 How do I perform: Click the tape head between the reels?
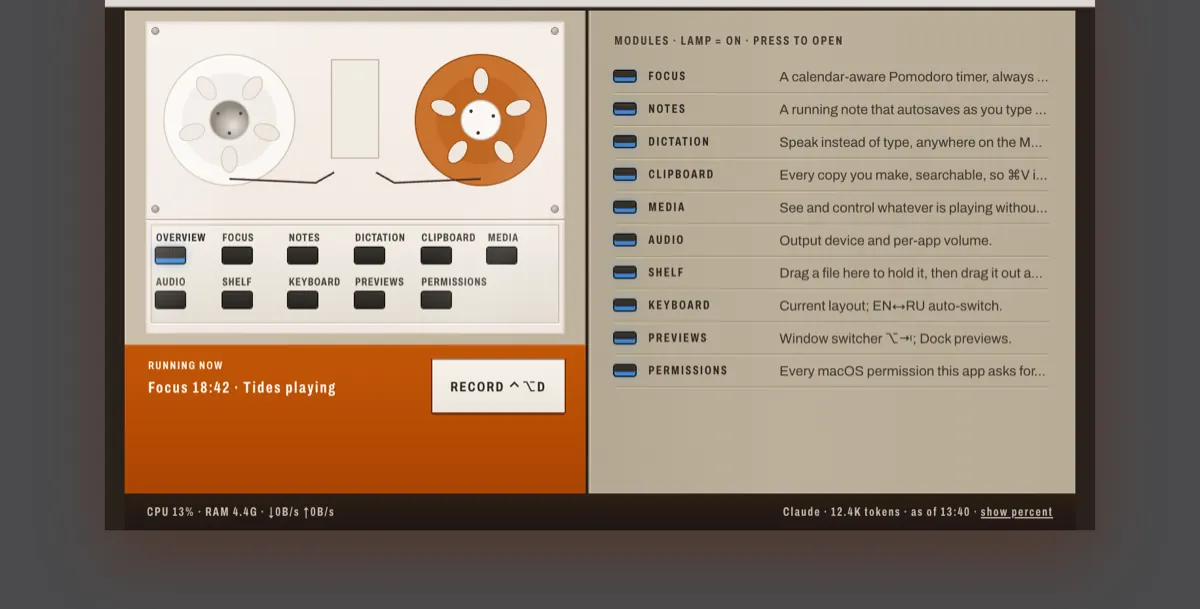[x=355, y=109]
